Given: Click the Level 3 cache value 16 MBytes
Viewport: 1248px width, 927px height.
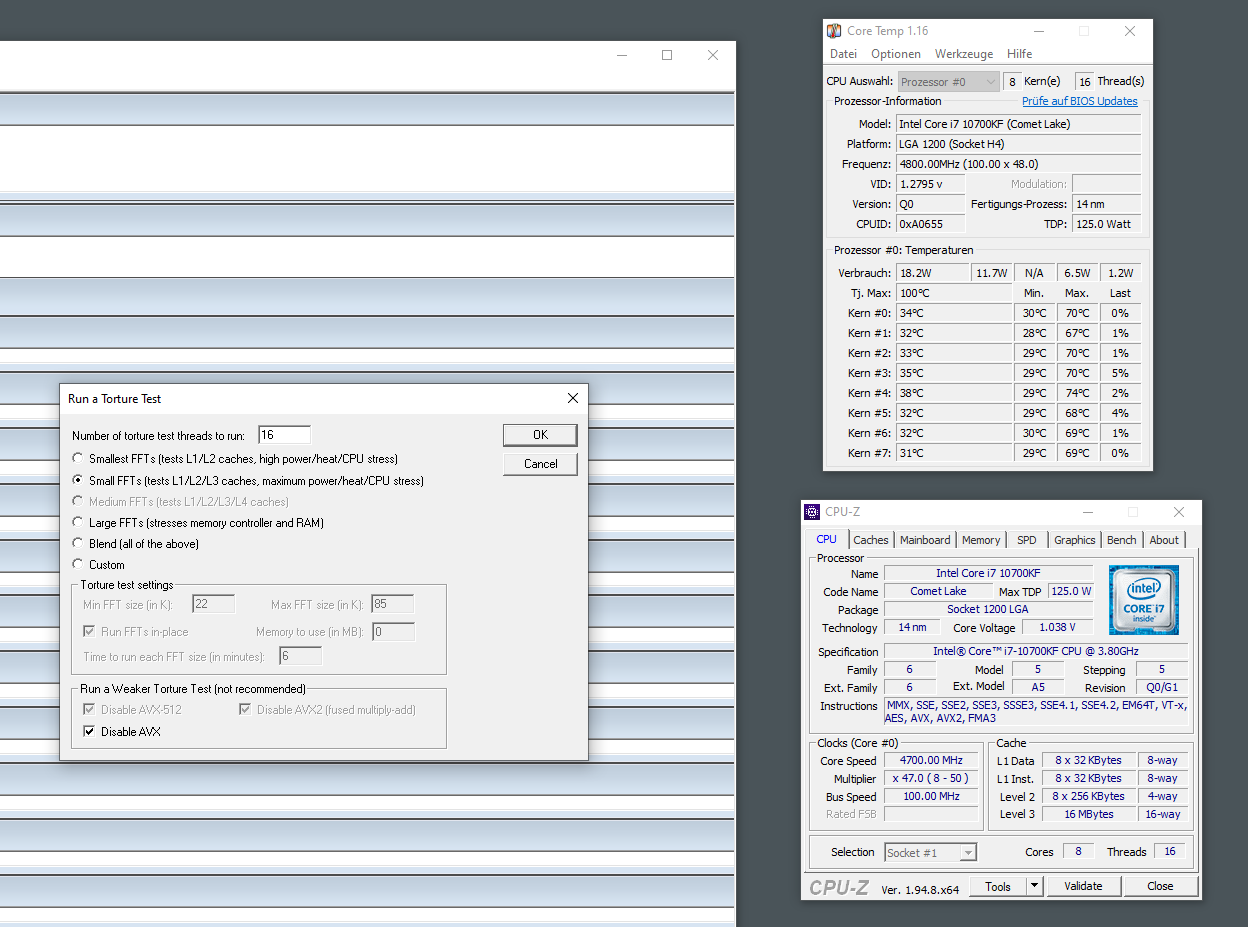Looking at the screenshot, I should [1089, 814].
